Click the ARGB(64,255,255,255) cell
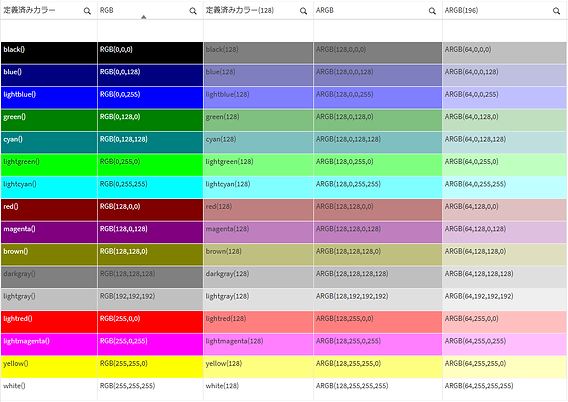 coord(505,389)
